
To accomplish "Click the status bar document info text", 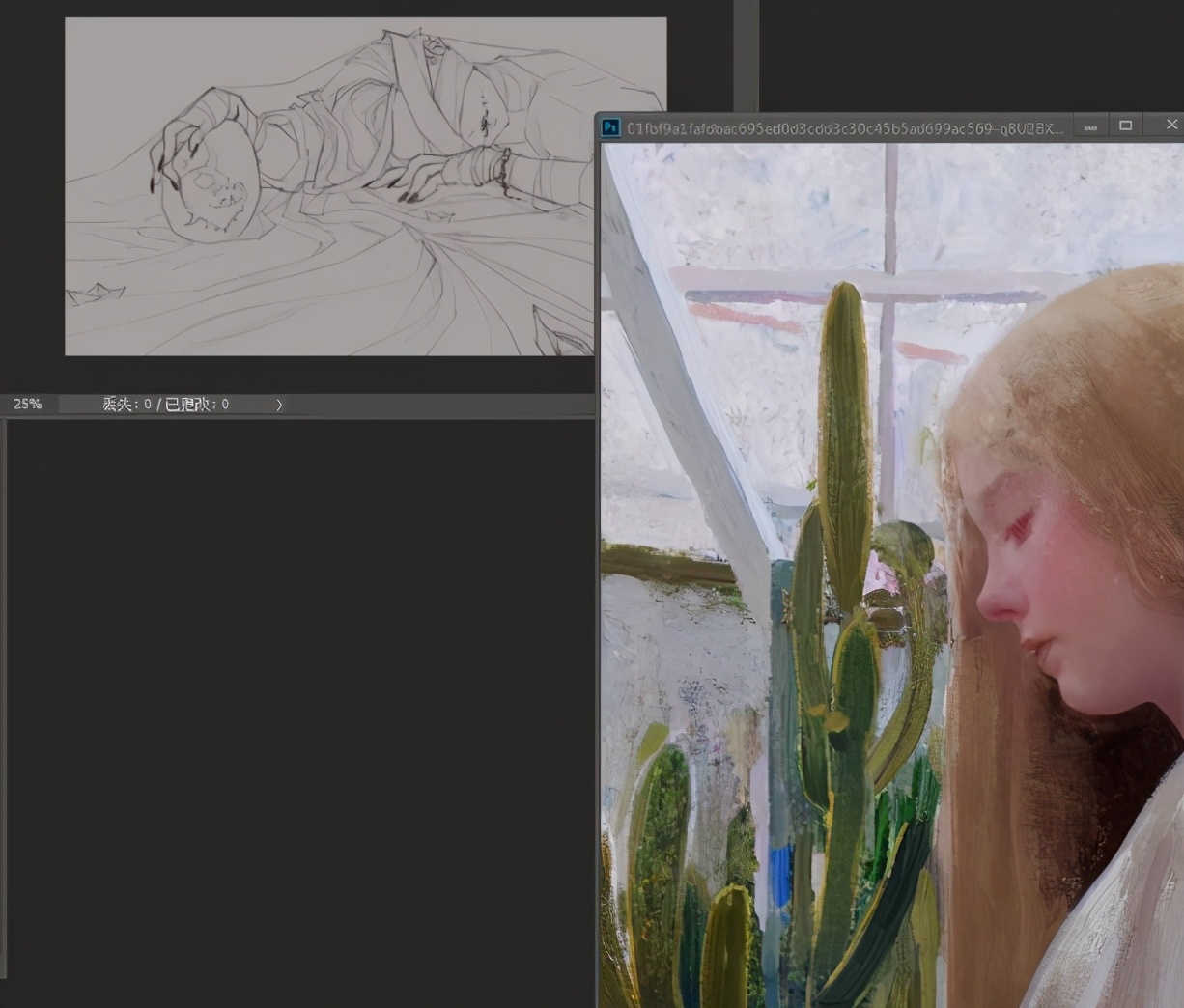I will (165, 405).
